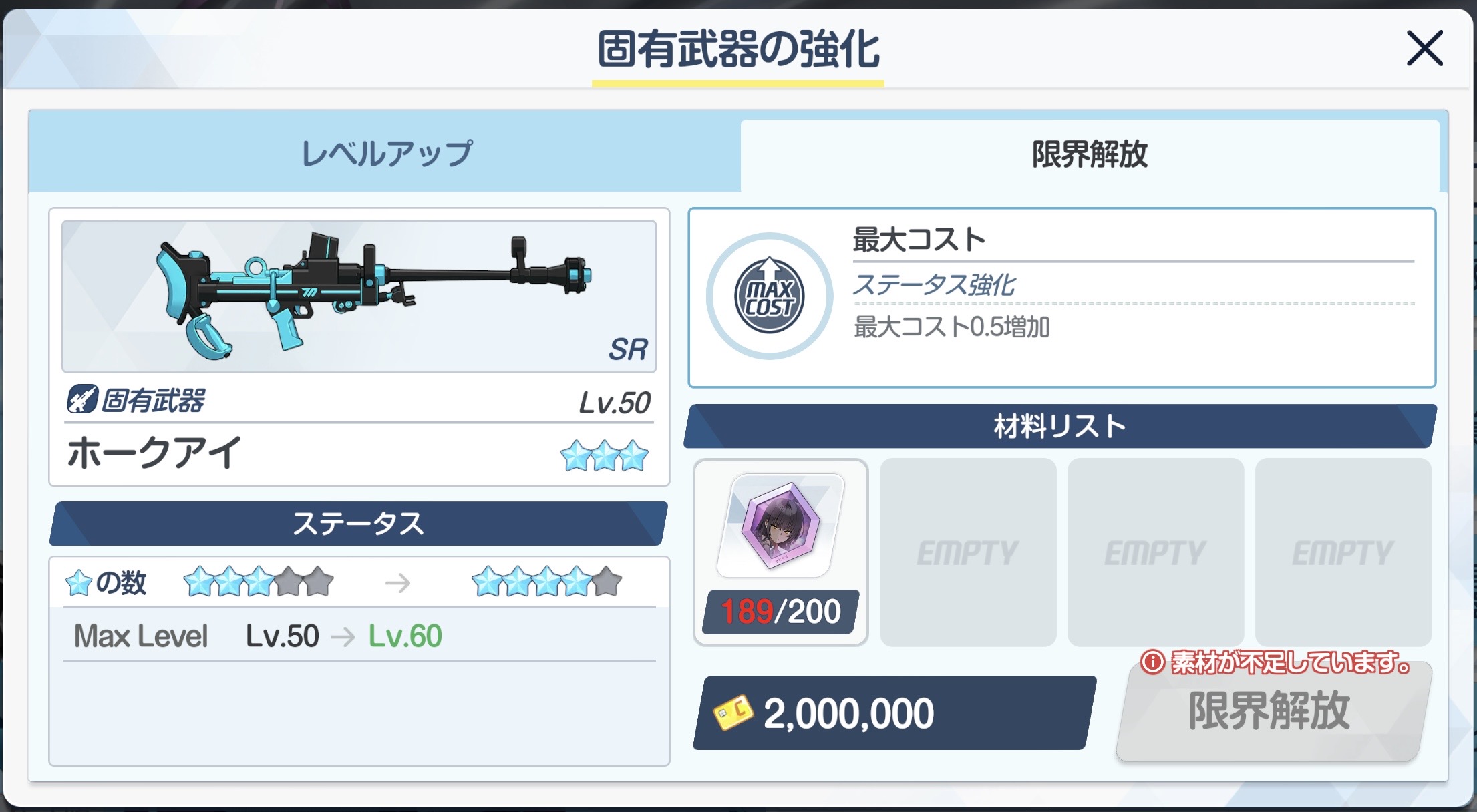Click the second EMPTY material slot
1477x812 pixels.
[x=1156, y=552]
